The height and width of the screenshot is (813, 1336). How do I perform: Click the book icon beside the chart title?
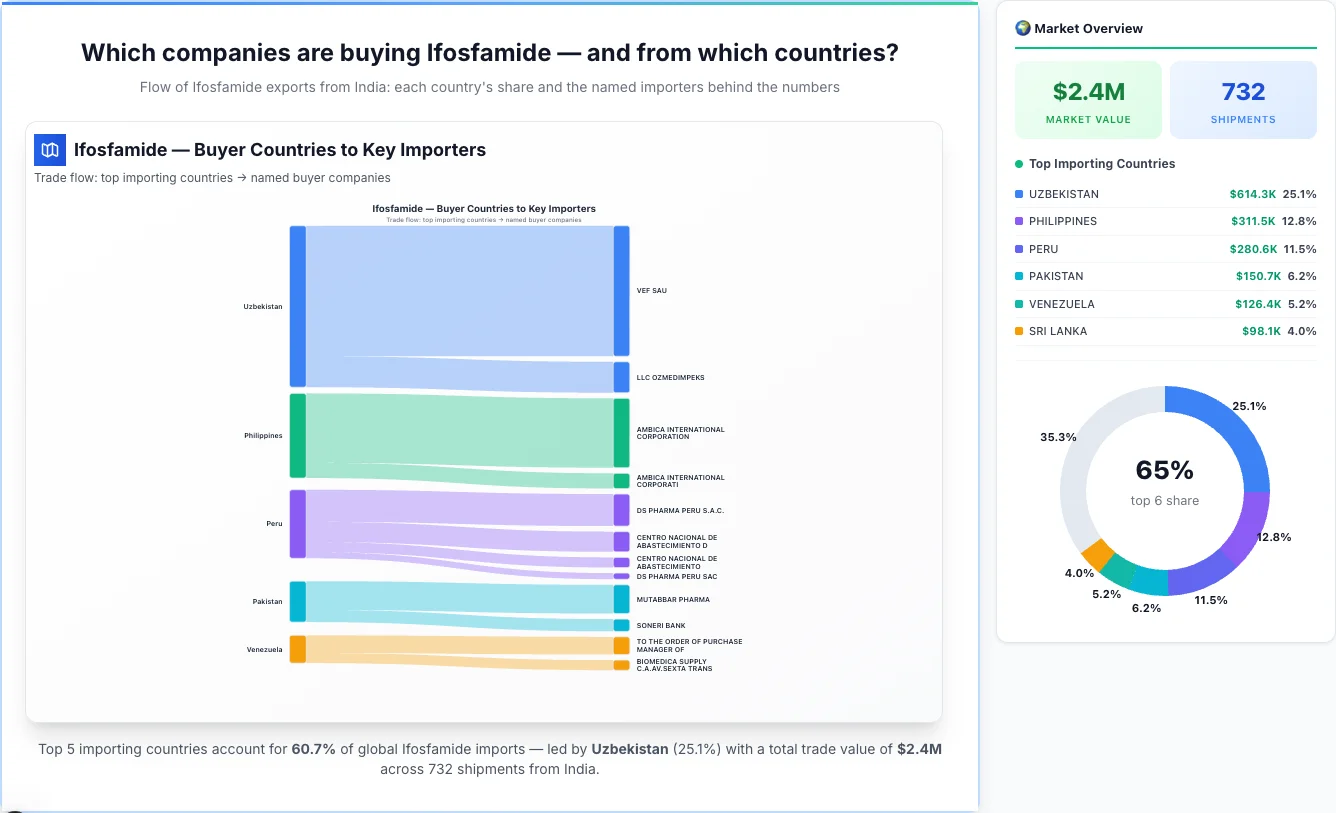click(49, 149)
